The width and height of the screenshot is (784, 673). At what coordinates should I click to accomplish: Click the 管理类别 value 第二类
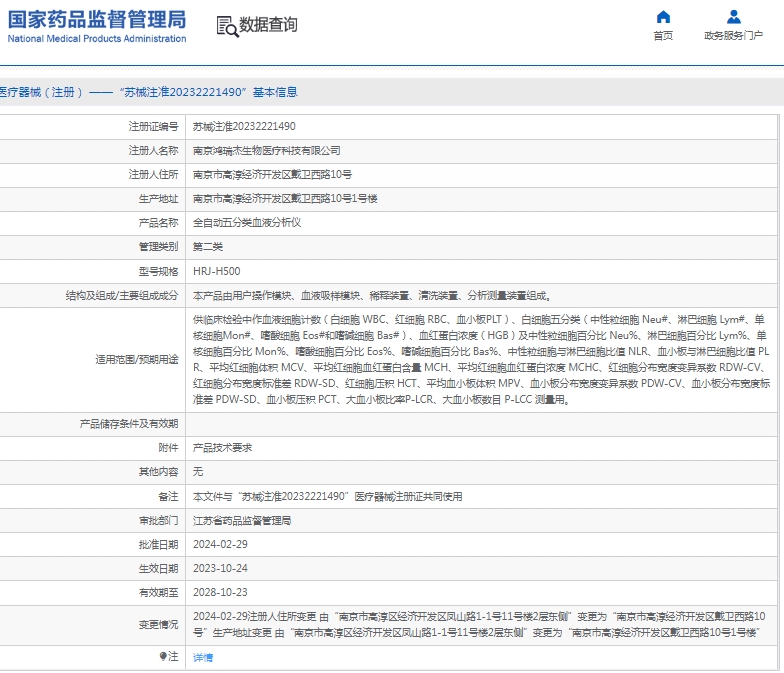[208, 247]
